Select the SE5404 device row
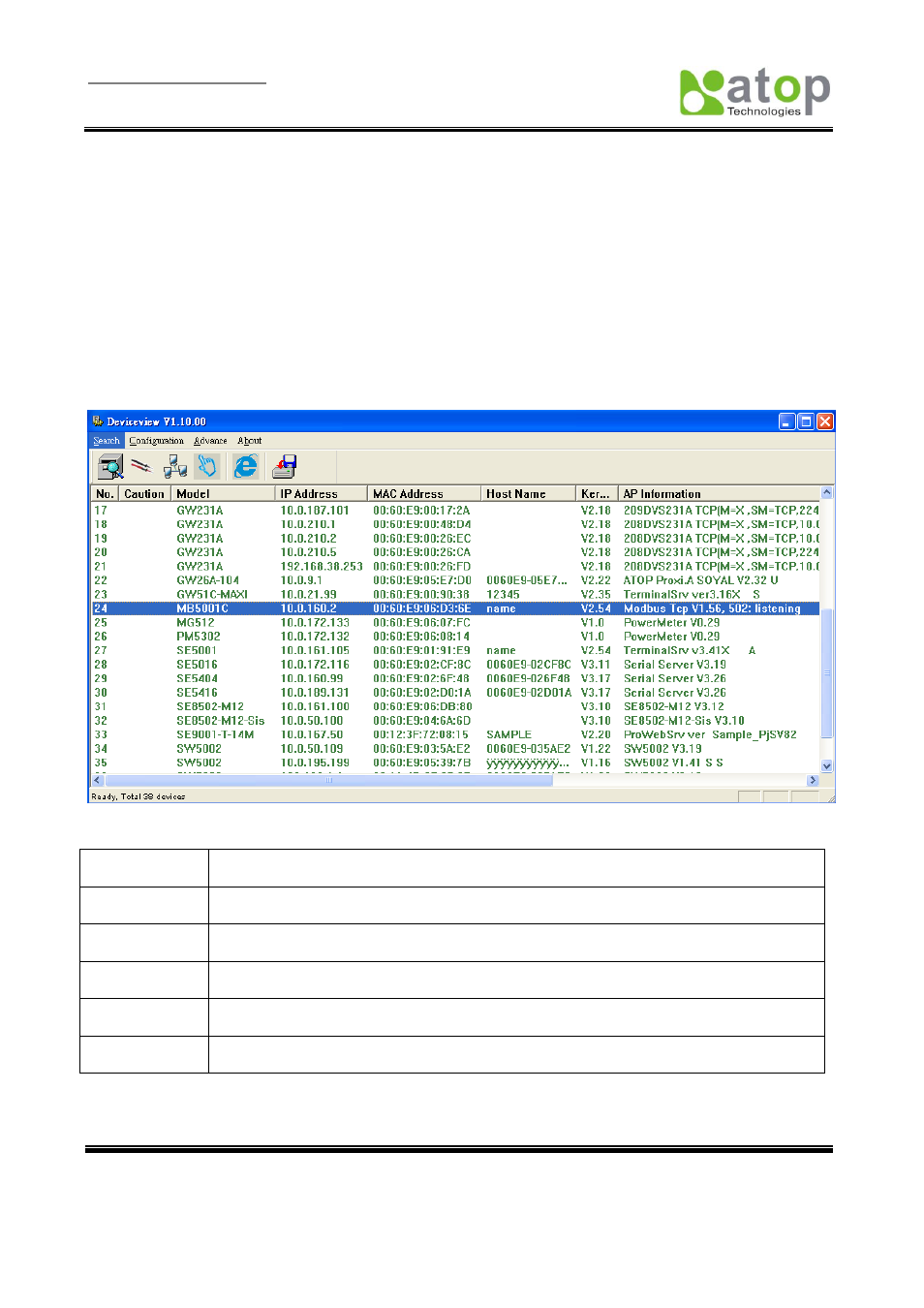The image size is (924, 1308). pyautogui.click(x=455, y=679)
